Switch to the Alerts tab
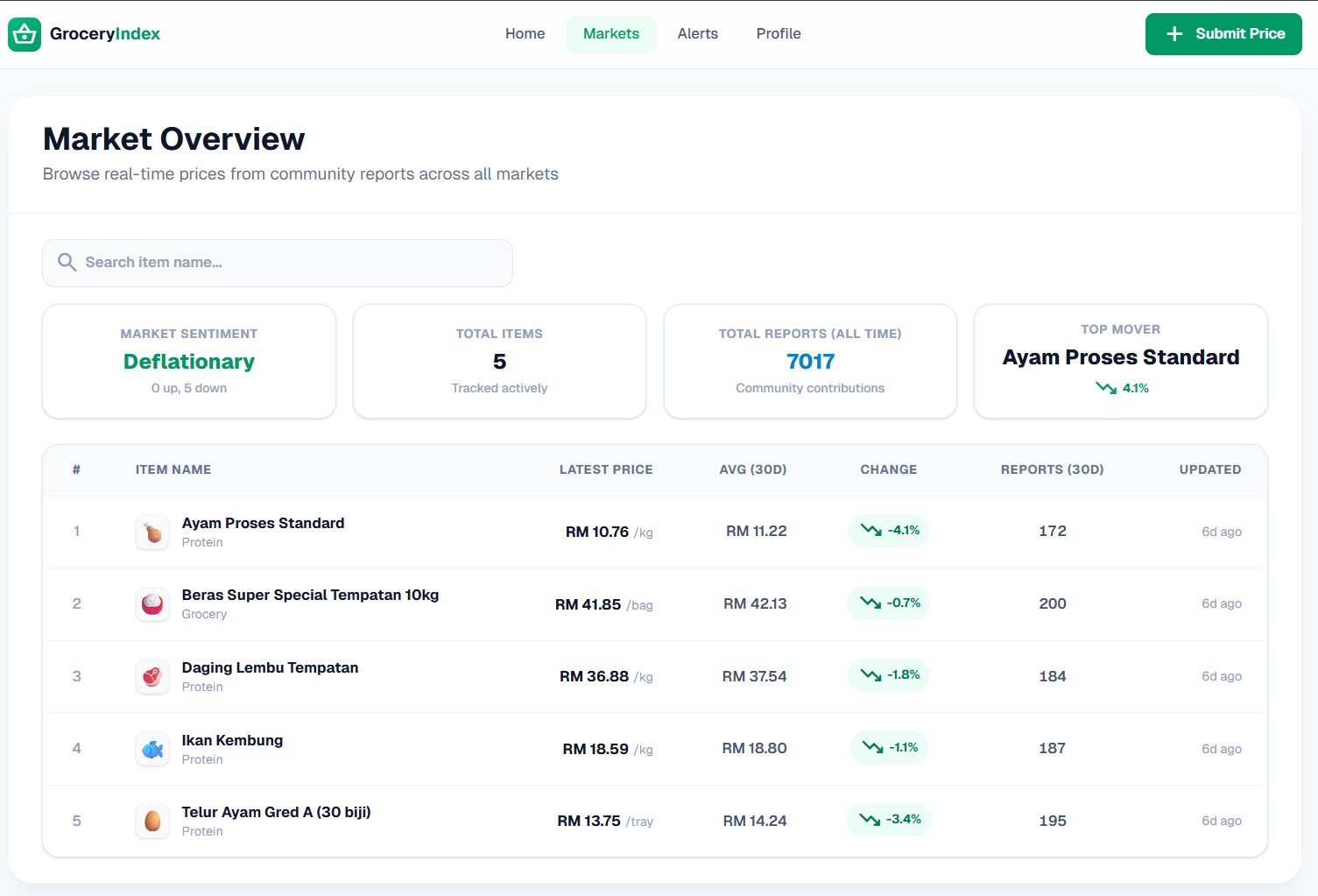This screenshot has width=1318, height=896. coord(697,34)
